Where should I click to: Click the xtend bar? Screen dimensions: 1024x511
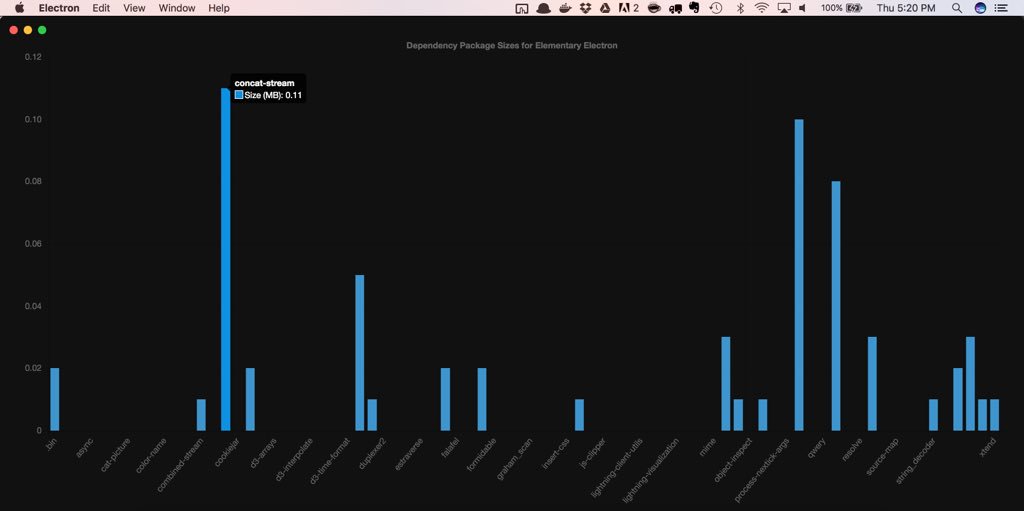(995, 415)
